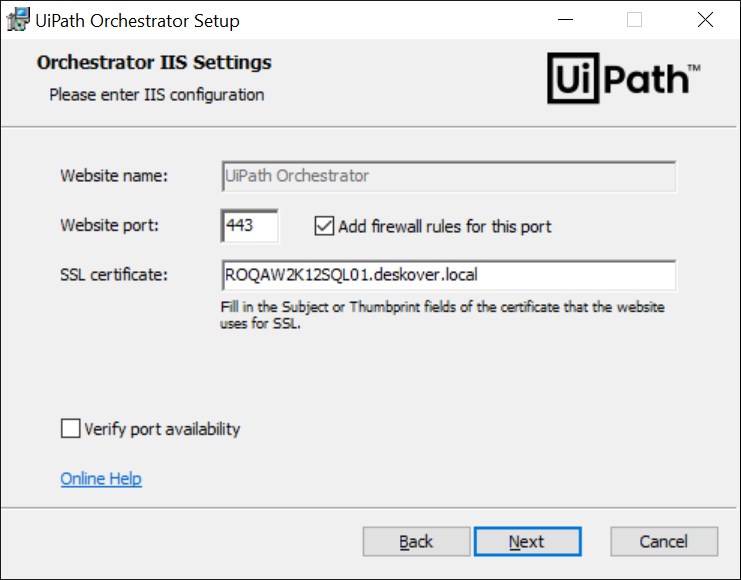Click the Website name label

point(114,176)
